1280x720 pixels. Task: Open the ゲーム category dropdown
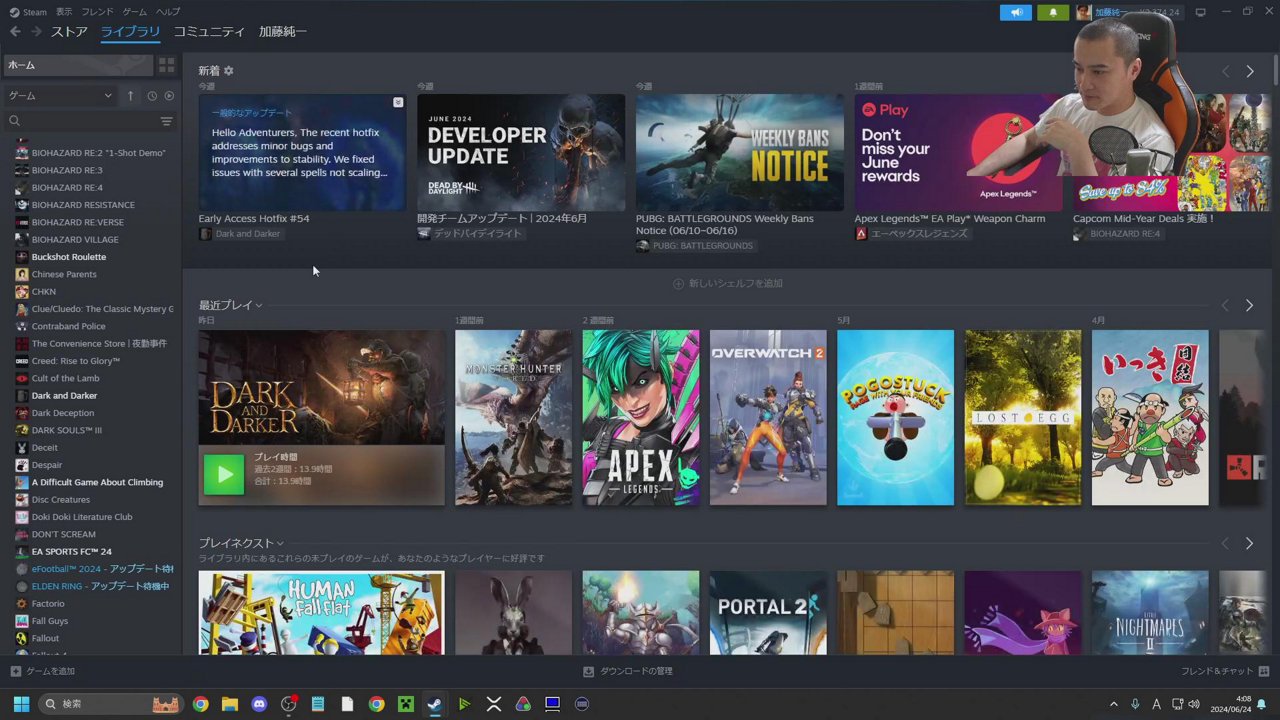60,96
